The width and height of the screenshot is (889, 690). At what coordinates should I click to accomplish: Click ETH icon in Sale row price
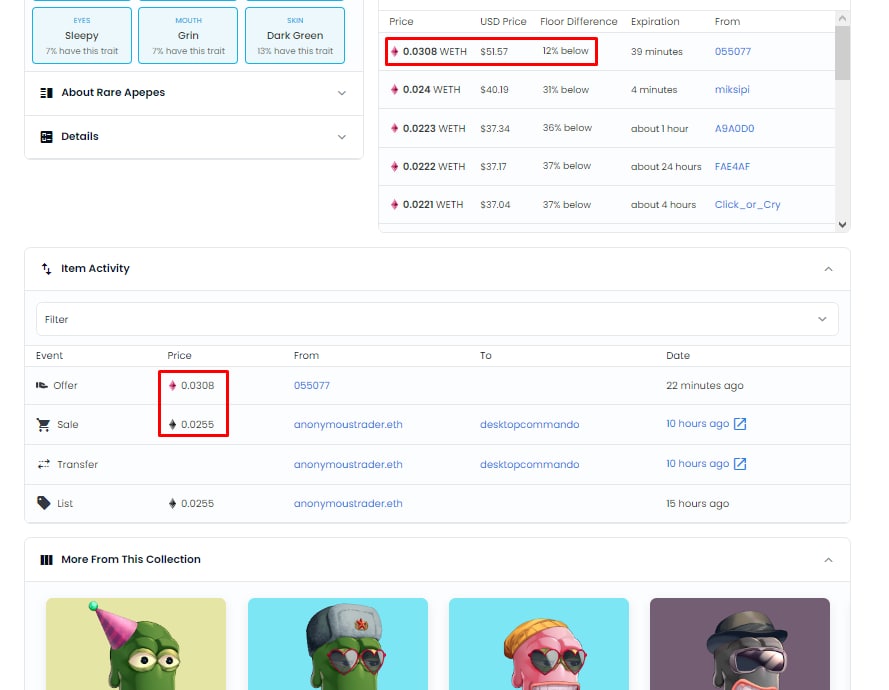click(x=172, y=425)
